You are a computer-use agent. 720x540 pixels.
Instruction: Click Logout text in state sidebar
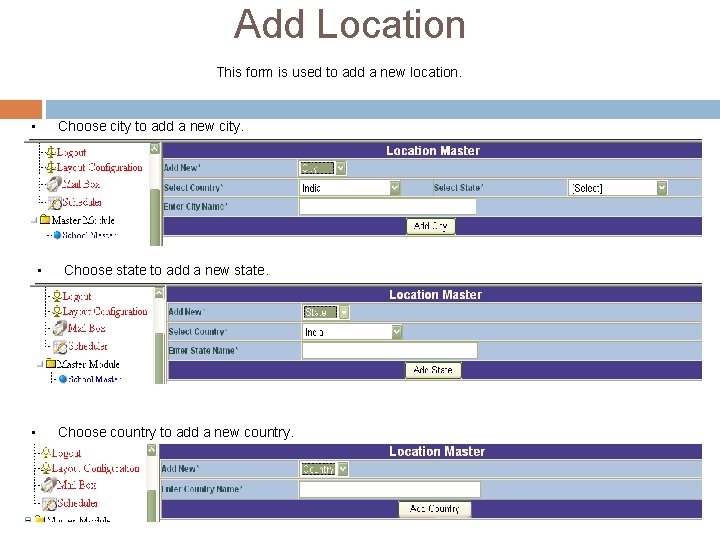point(77,296)
